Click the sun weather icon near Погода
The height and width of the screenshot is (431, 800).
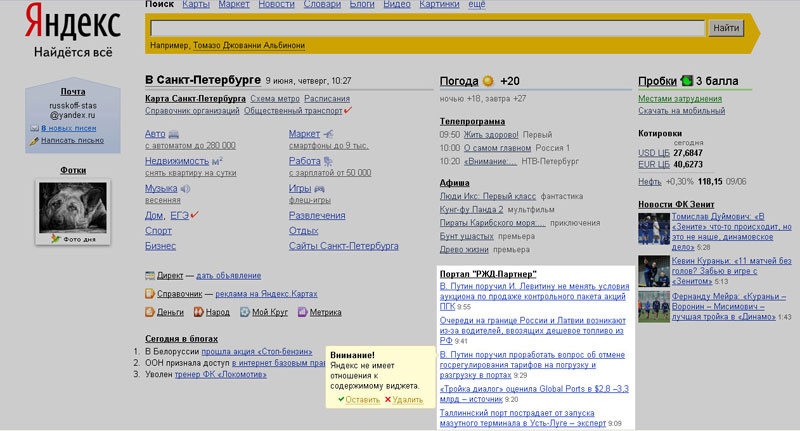[x=488, y=81]
